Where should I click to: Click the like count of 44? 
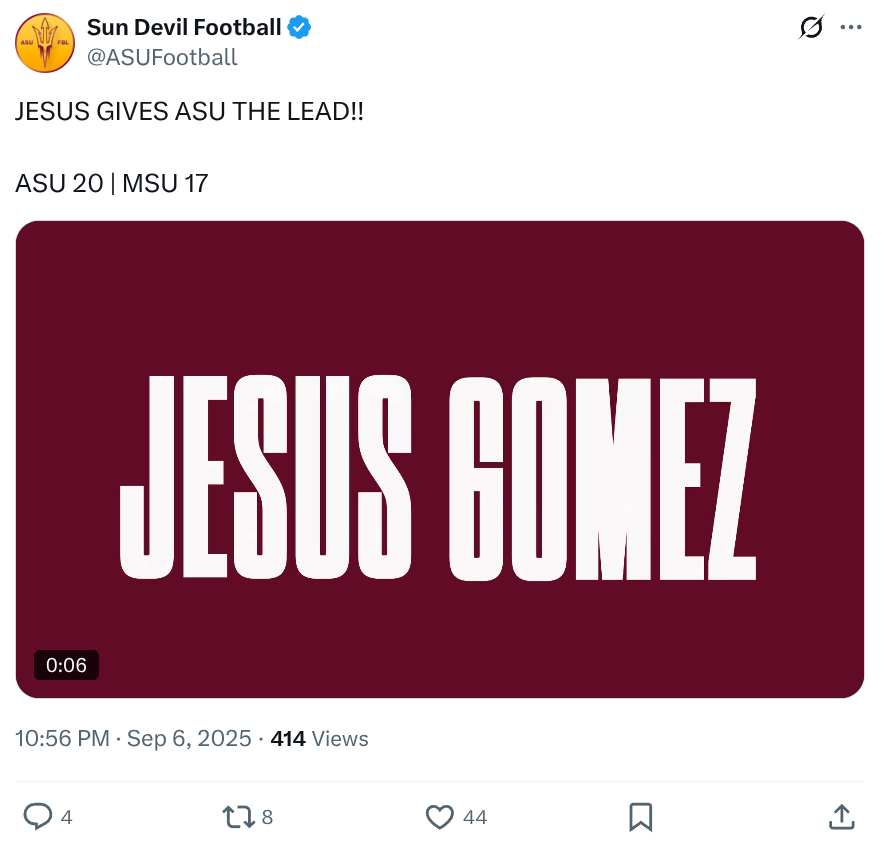pyautogui.click(x=475, y=817)
